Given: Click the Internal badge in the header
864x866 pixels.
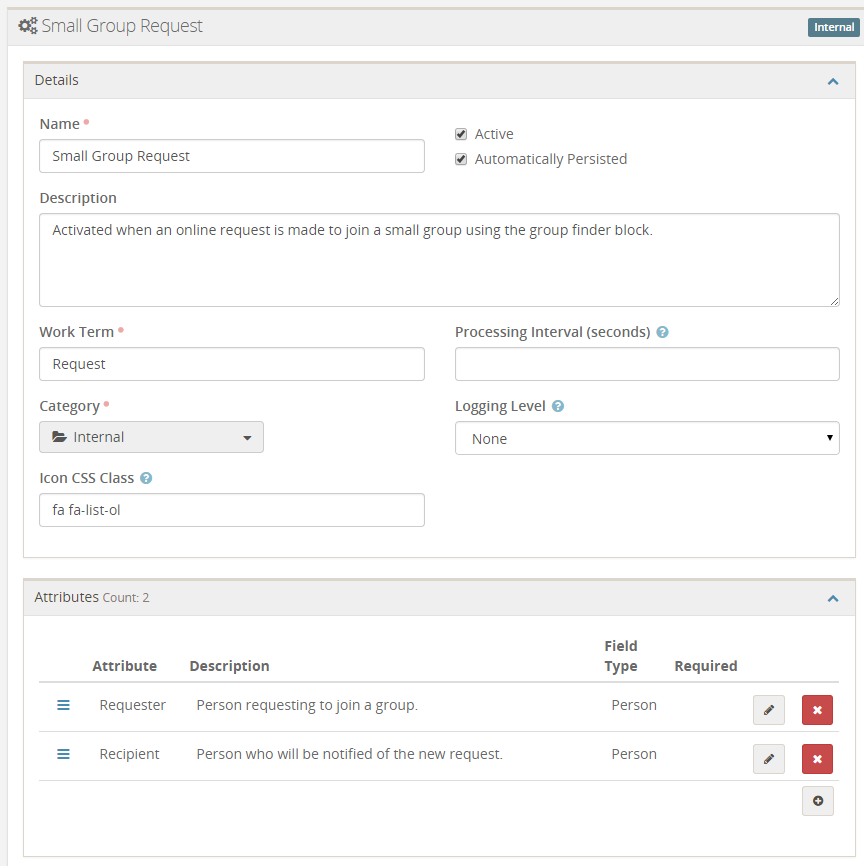Looking at the screenshot, I should [833, 27].
